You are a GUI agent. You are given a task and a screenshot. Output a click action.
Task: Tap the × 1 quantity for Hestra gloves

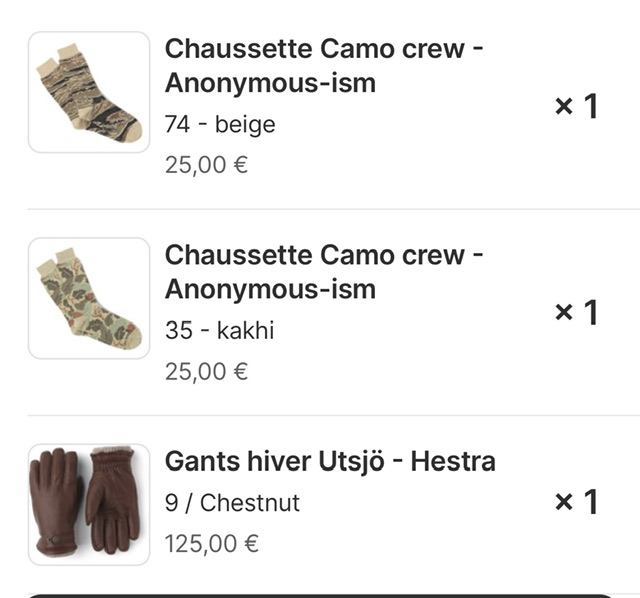click(576, 502)
